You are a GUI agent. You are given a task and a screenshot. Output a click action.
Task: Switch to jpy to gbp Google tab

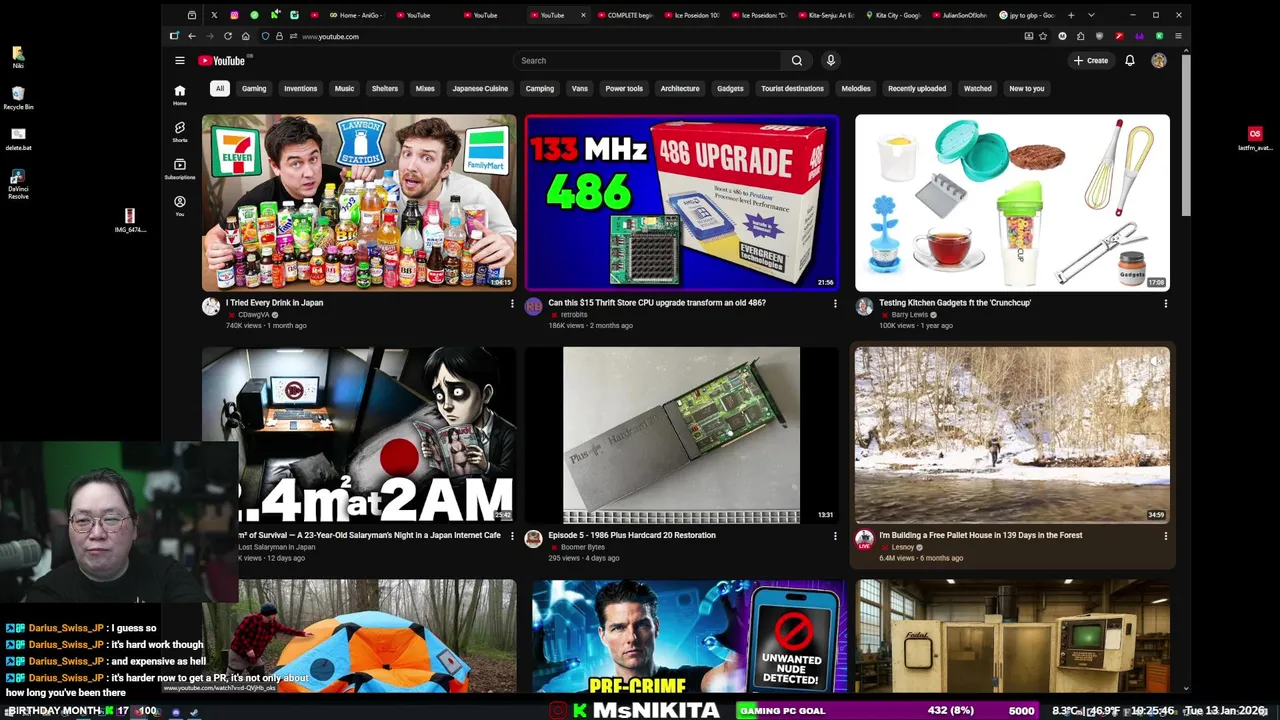(x=1027, y=15)
